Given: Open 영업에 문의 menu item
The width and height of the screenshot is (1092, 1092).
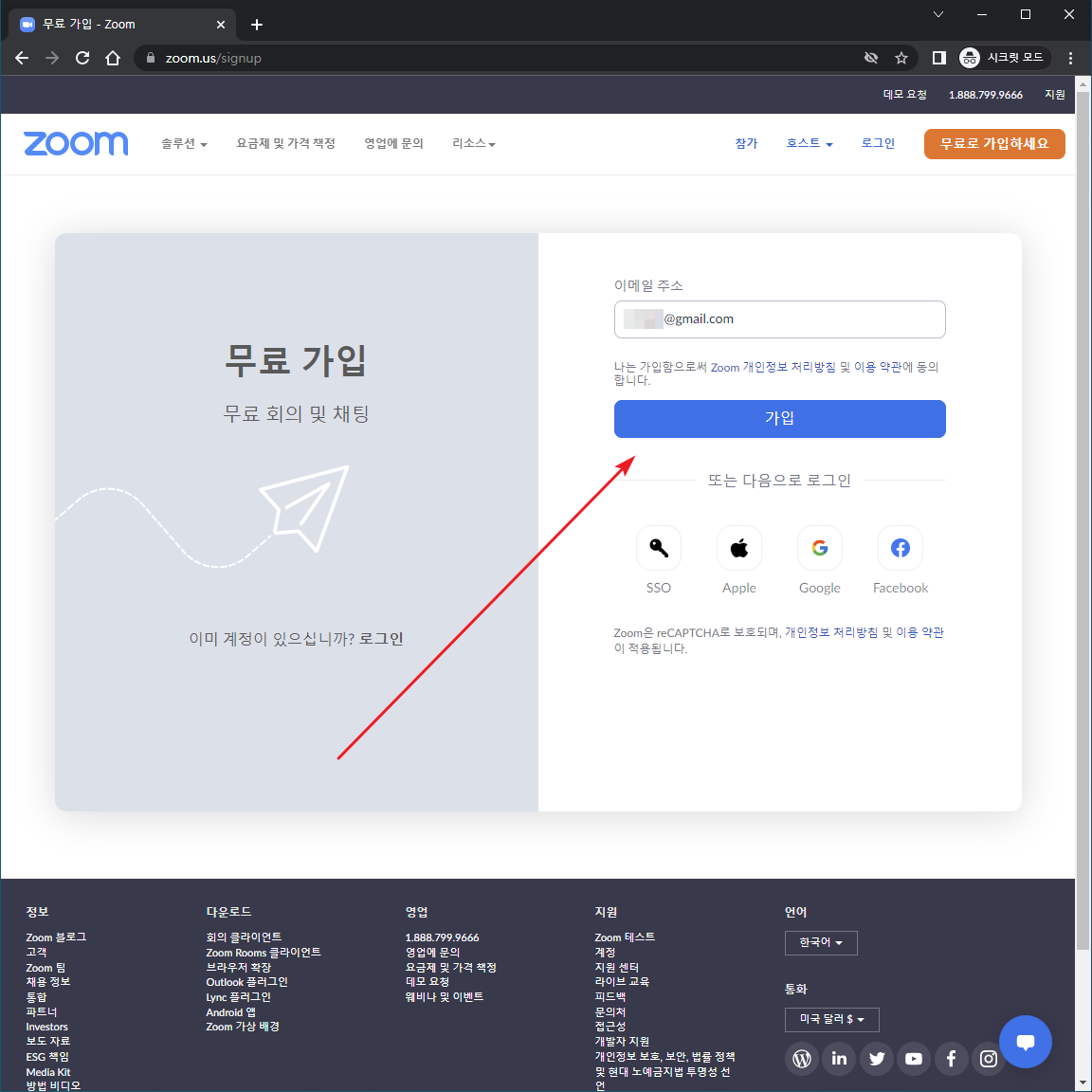Looking at the screenshot, I should 393,143.
